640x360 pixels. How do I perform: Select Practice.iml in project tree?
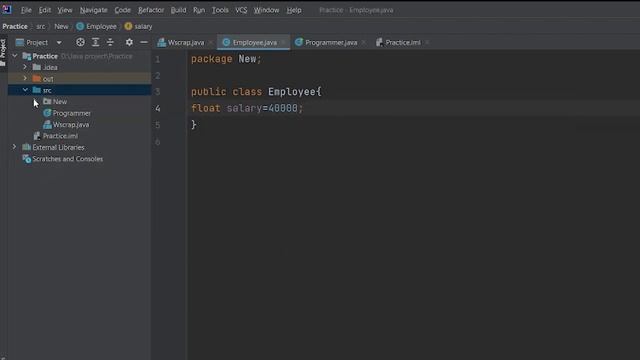[x=79, y=136]
